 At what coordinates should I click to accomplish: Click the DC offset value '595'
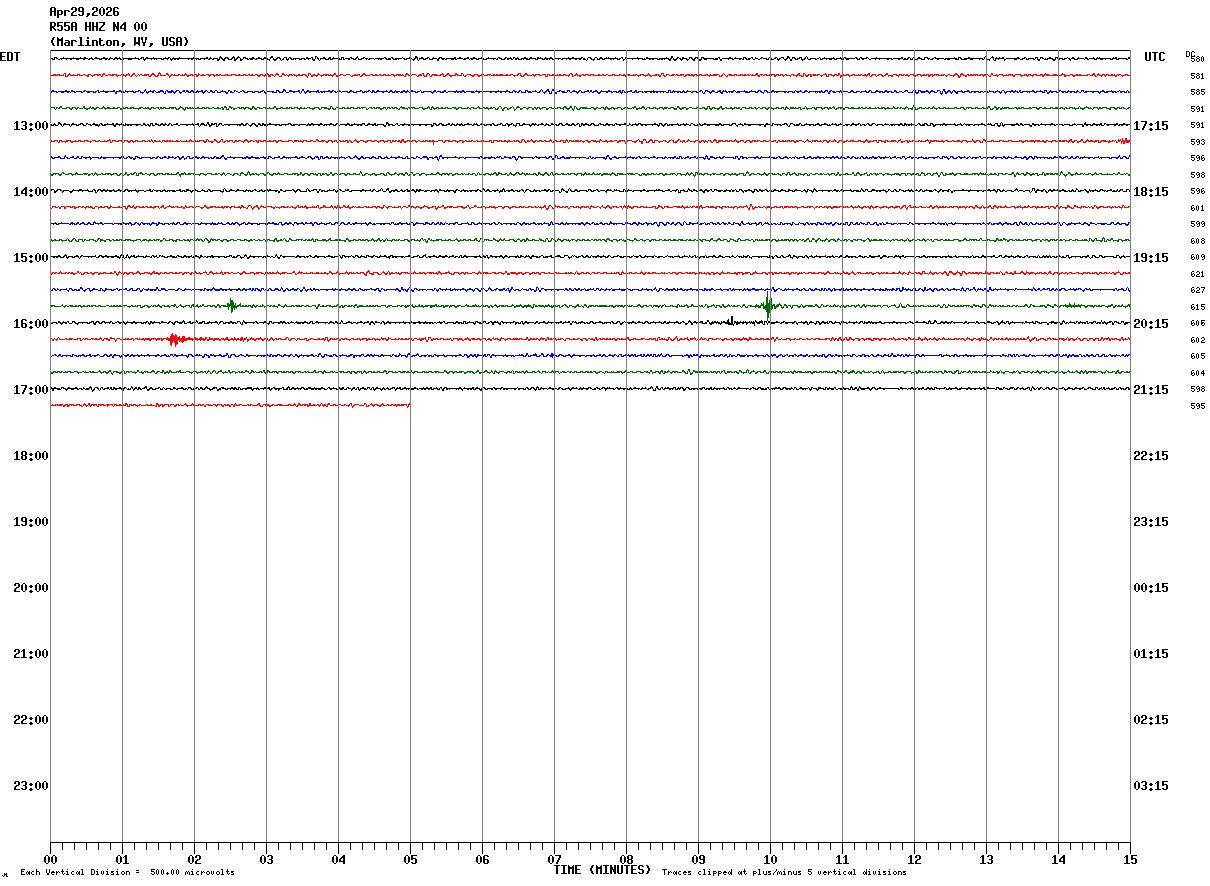pos(1198,406)
